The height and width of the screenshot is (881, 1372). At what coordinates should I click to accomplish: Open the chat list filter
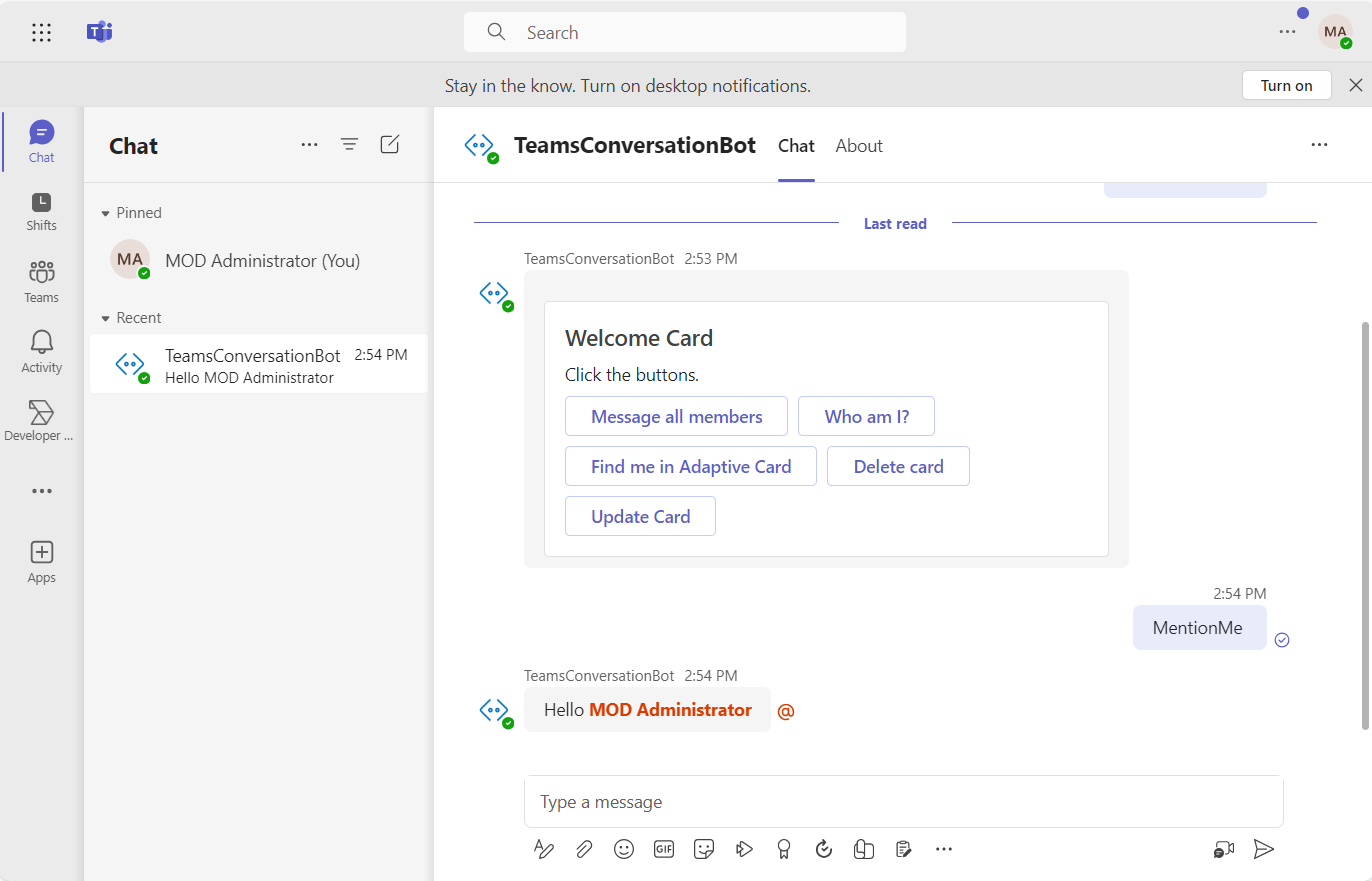click(349, 145)
